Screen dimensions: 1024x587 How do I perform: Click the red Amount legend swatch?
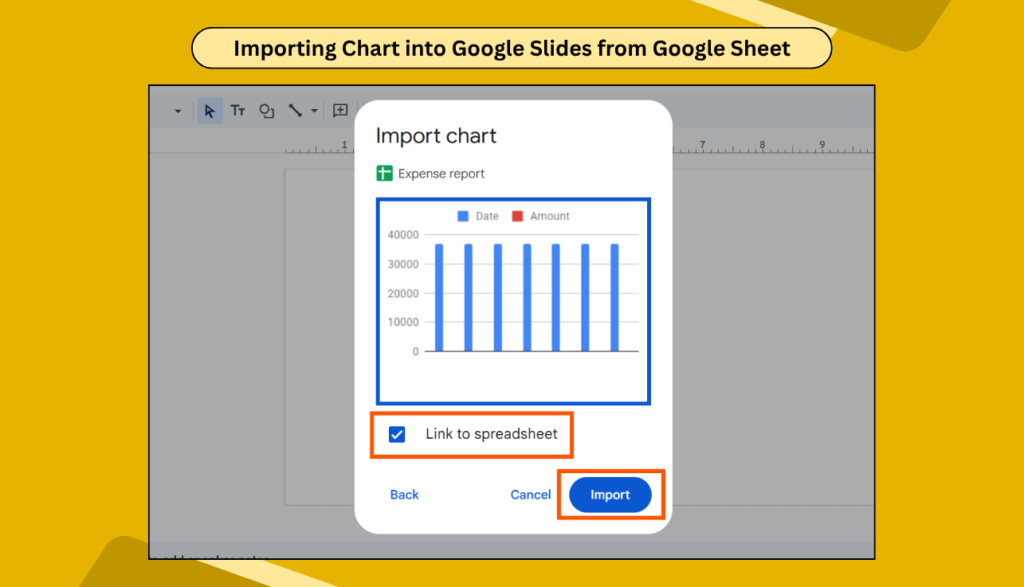click(517, 216)
